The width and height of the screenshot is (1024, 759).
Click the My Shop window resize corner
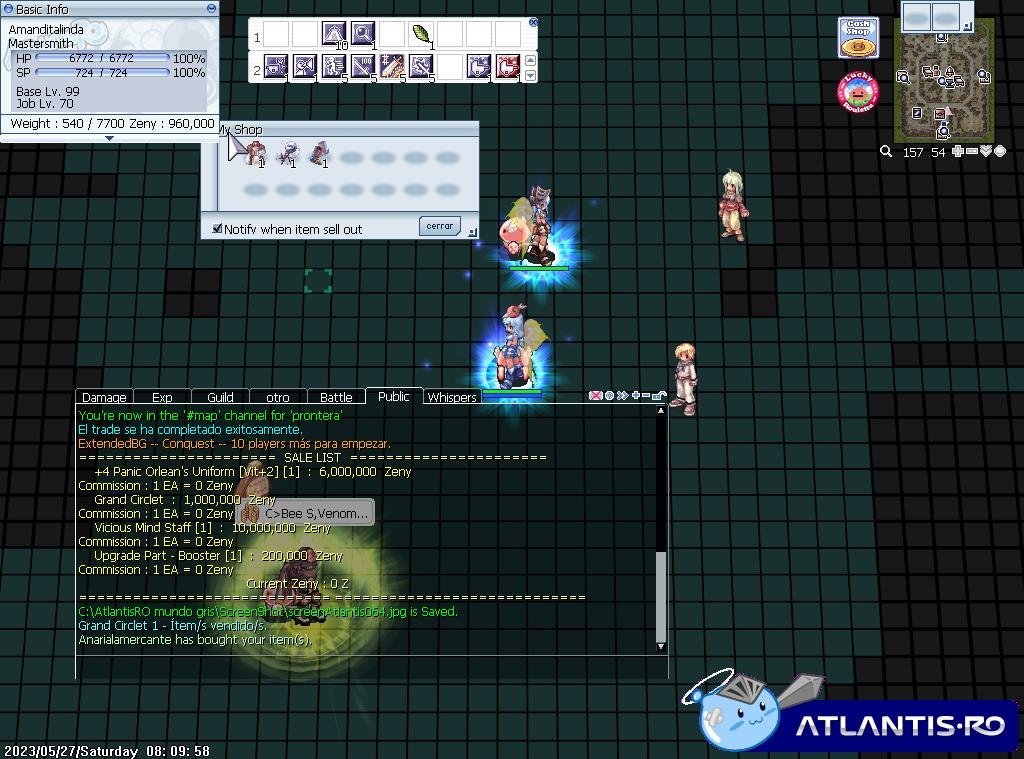point(473,233)
